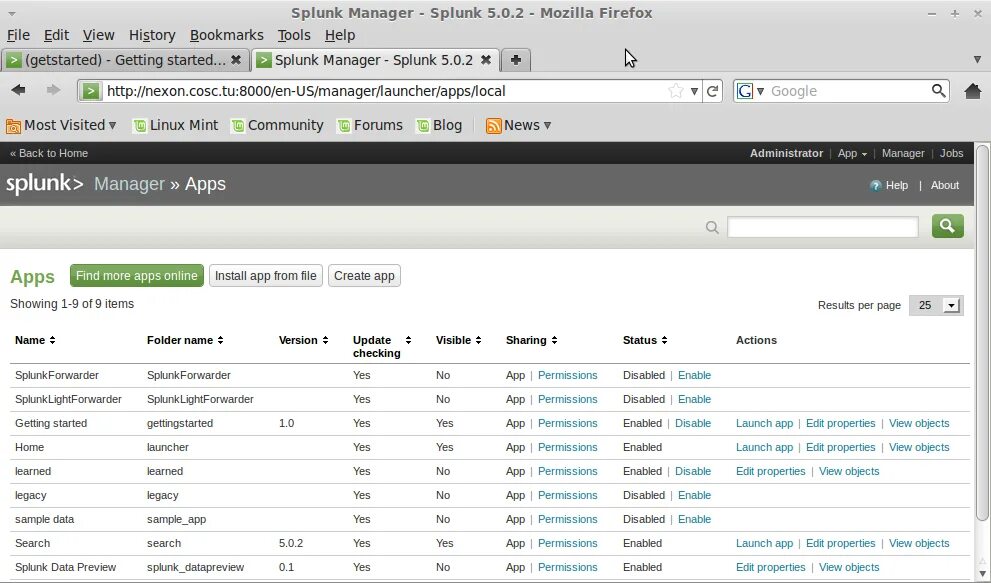Disable the learned app
Image resolution: width=991 pixels, height=583 pixels.
[693, 471]
